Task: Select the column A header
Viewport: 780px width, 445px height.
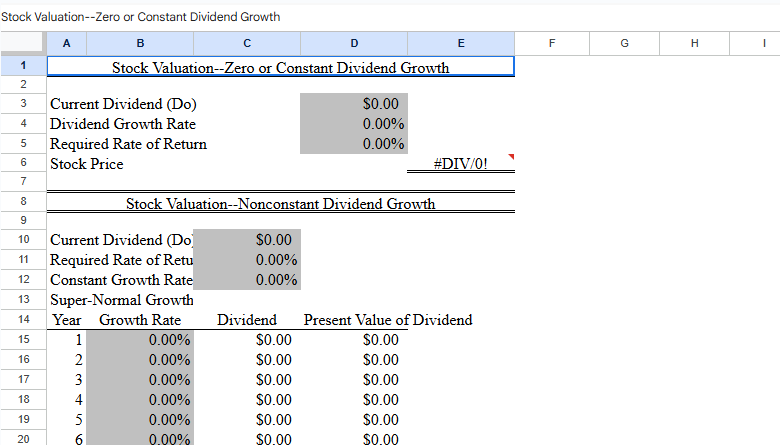Action: [66, 43]
